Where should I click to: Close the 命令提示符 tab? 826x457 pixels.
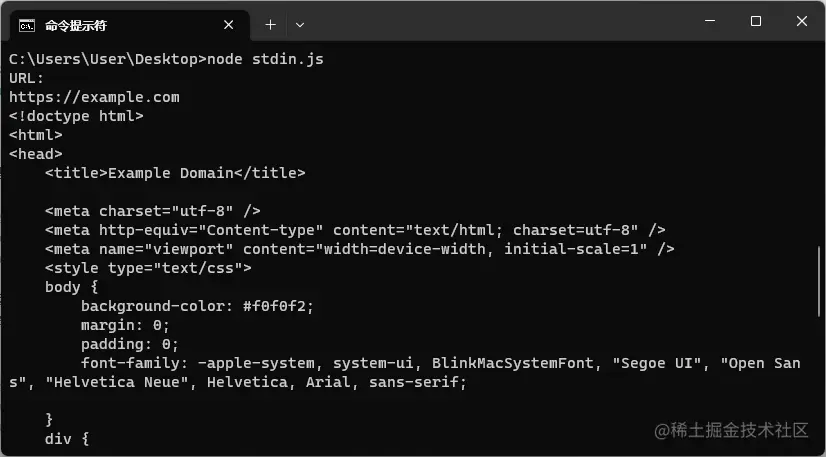click(x=229, y=25)
